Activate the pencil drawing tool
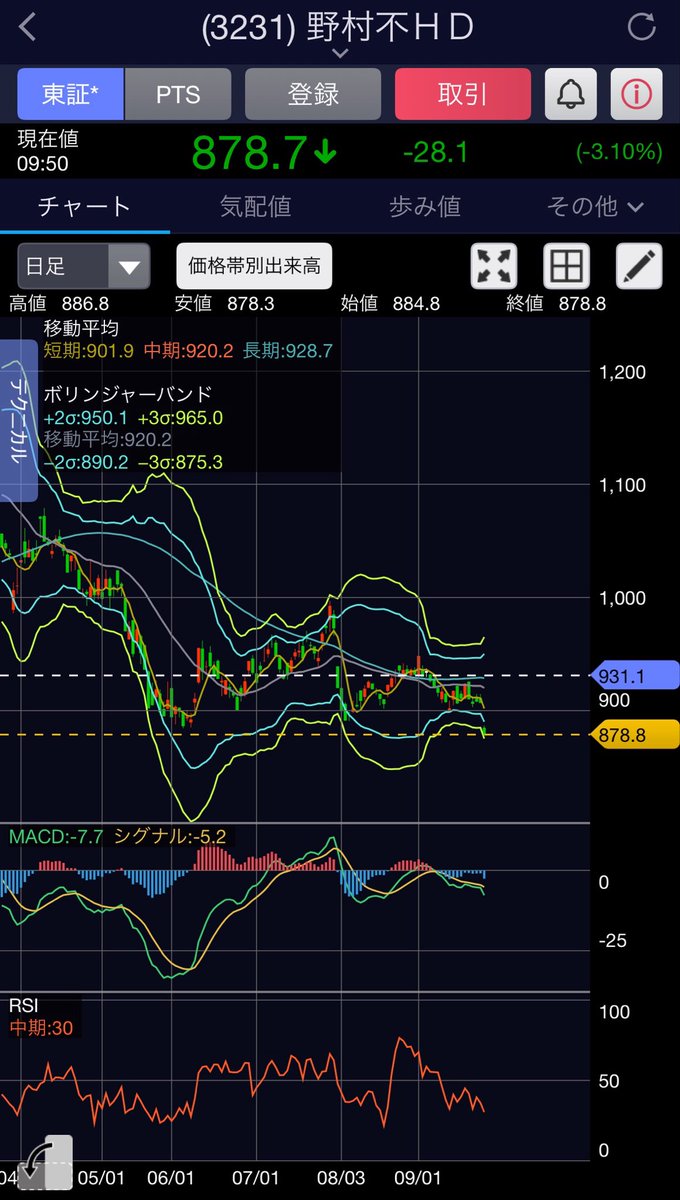The height and width of the screenshot is (1200, 680). click(639, 267)
